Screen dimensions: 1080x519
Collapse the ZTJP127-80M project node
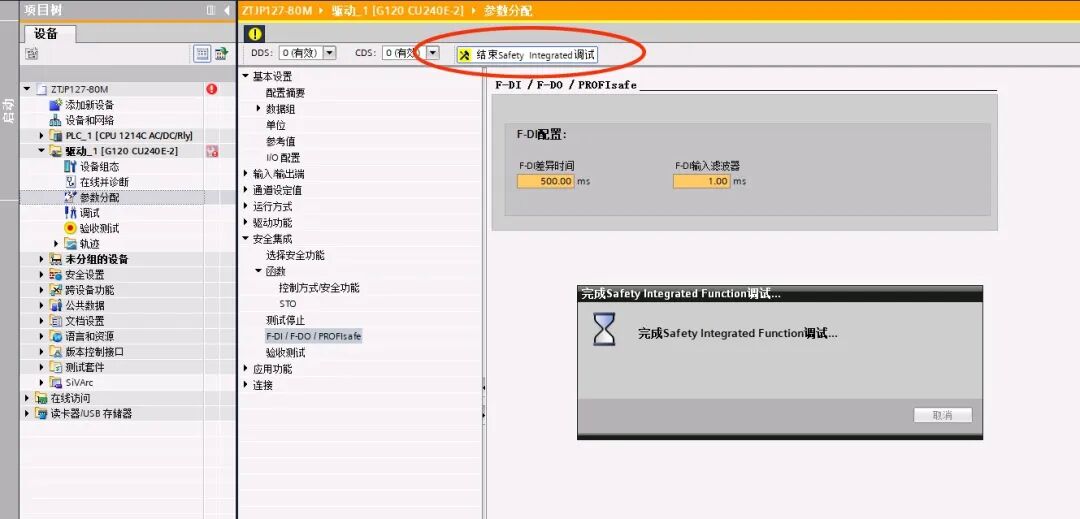[x=27, y=89]
